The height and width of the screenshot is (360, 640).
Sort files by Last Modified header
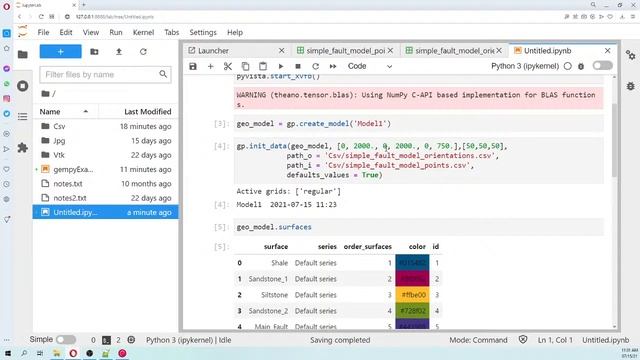[x=139, y=111]
